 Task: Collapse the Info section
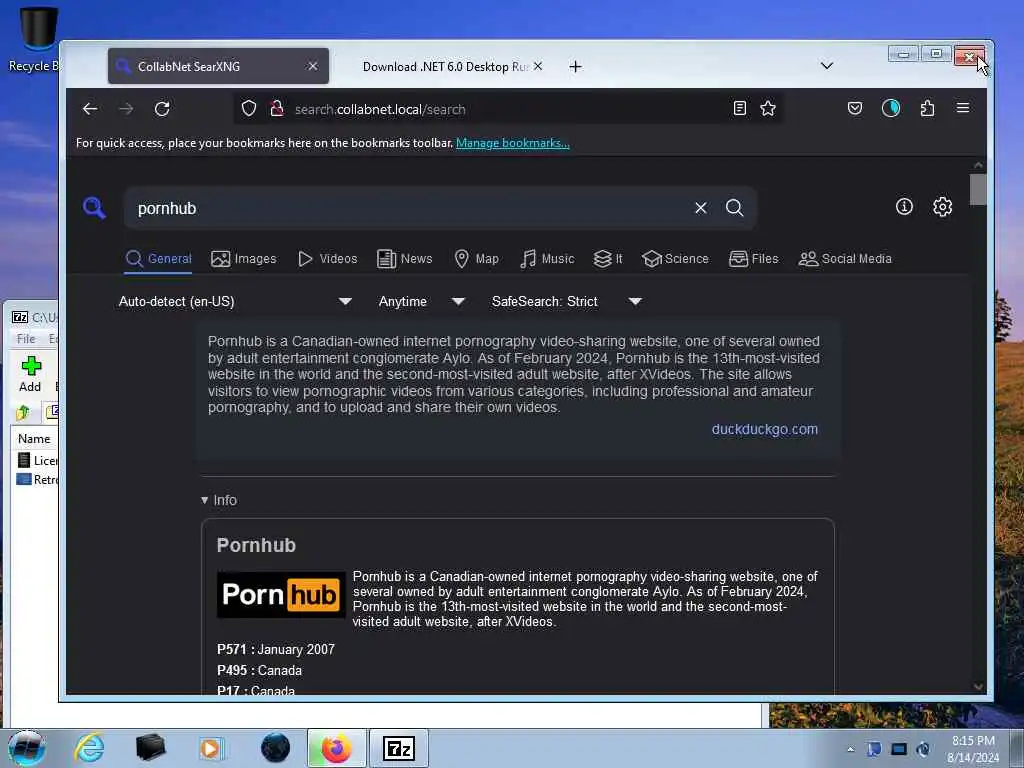tap(219, 500)
